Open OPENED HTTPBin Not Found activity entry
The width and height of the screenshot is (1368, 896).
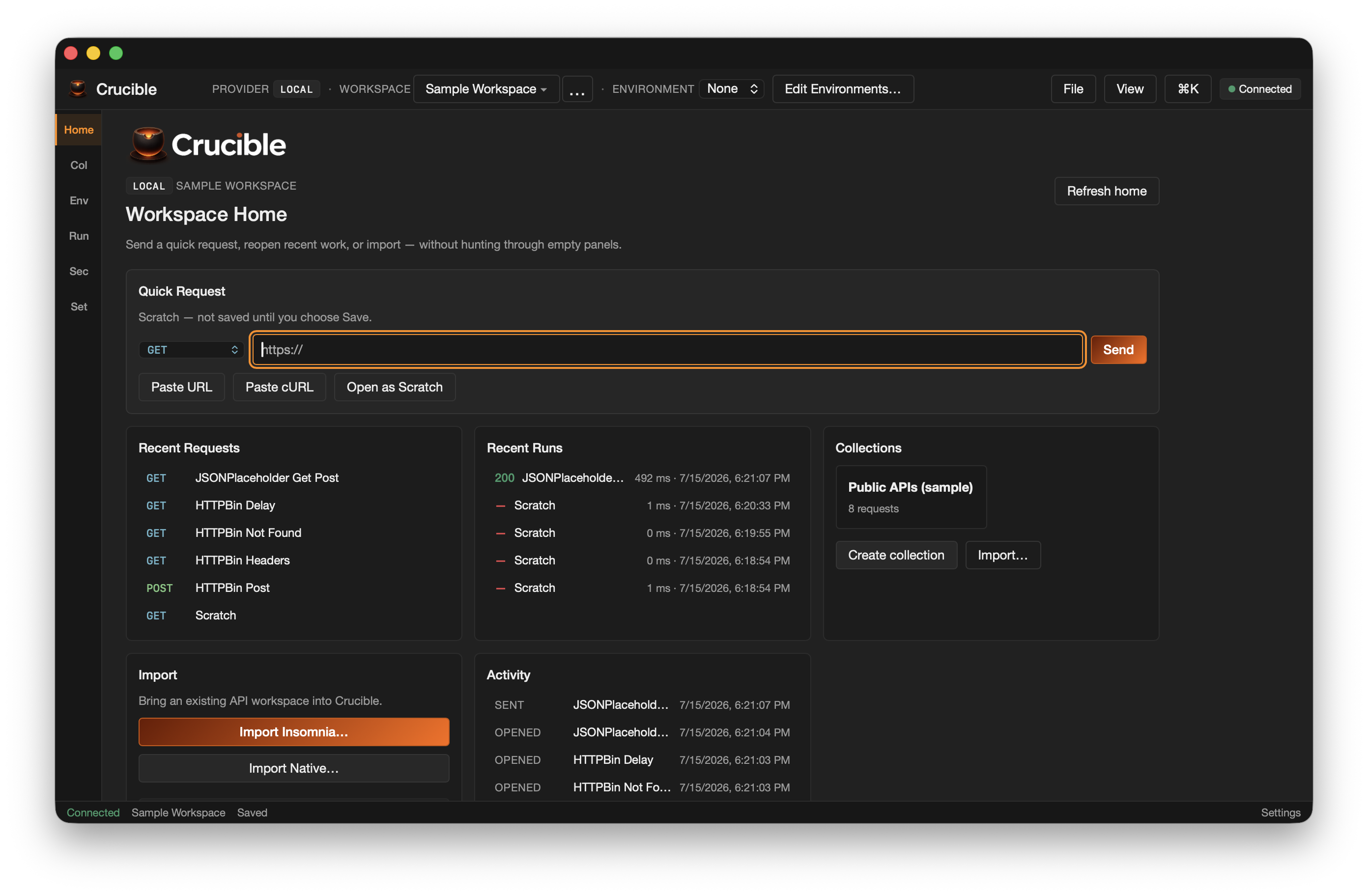point(642,787)
